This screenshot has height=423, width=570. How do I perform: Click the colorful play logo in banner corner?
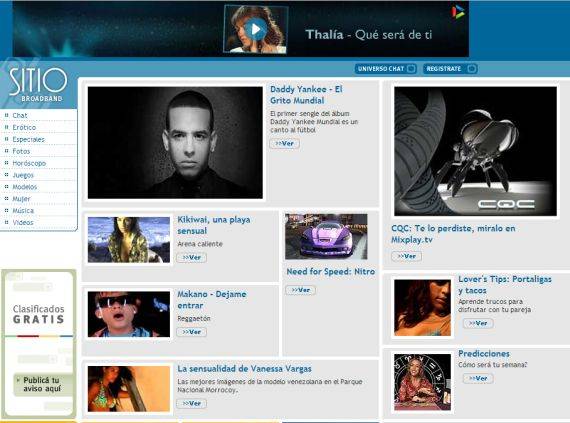458,12
